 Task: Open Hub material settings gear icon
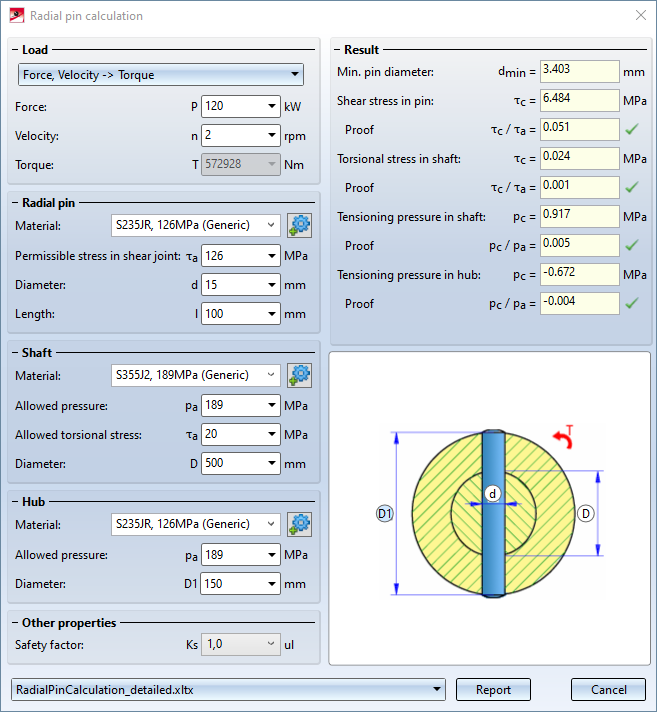pos(299,524)
